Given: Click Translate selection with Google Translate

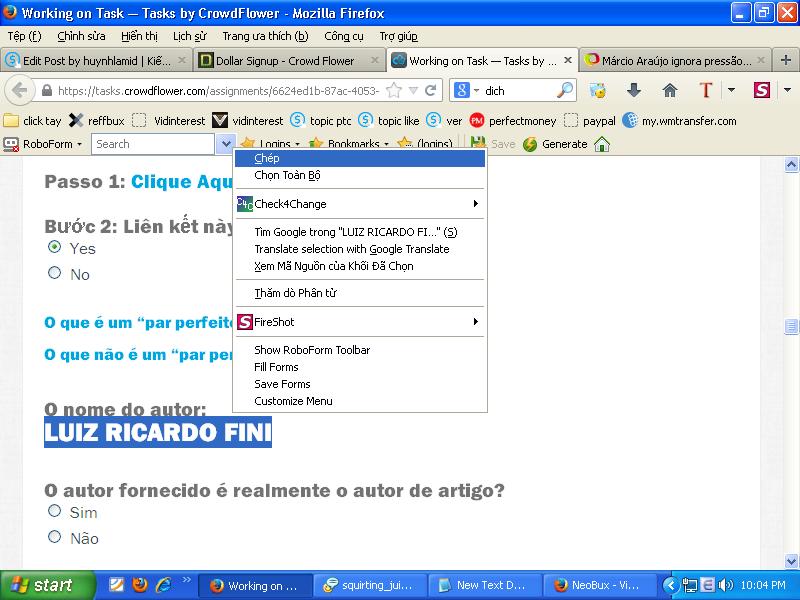Looking at the screenshot, I should tap(360, 249).
